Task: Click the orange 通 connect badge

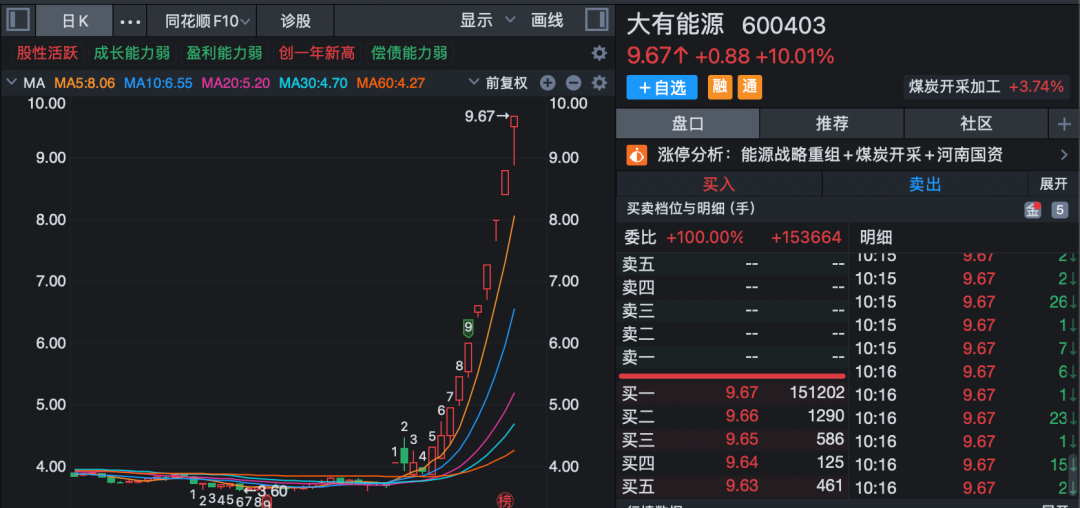Action: 749,87
